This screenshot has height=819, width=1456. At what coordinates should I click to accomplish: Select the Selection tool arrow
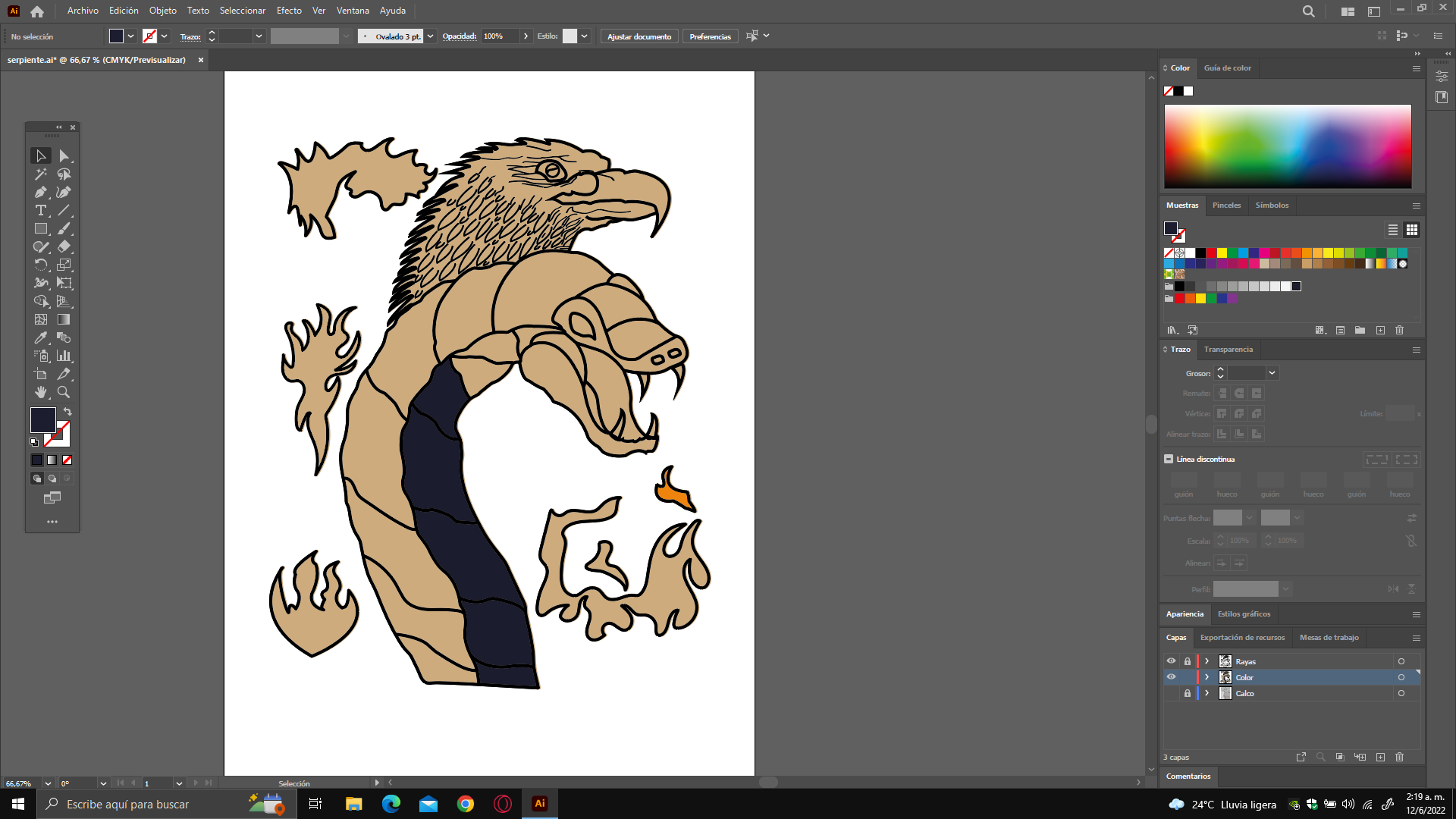[41, 156]
